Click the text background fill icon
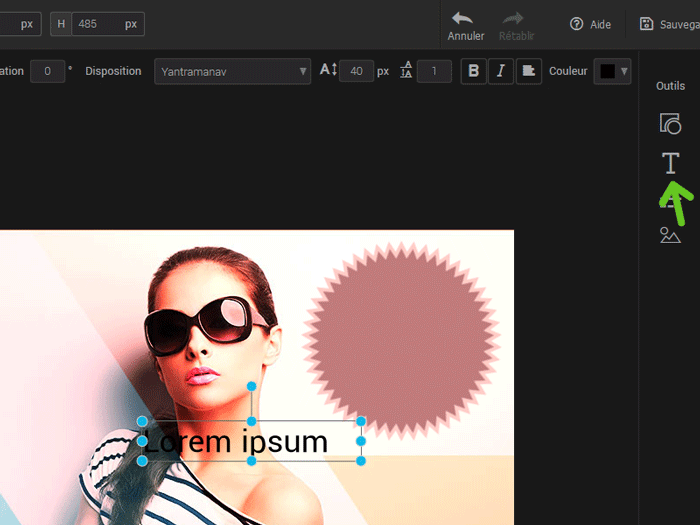This screenshot has width=700, height=525. (528, 71)
